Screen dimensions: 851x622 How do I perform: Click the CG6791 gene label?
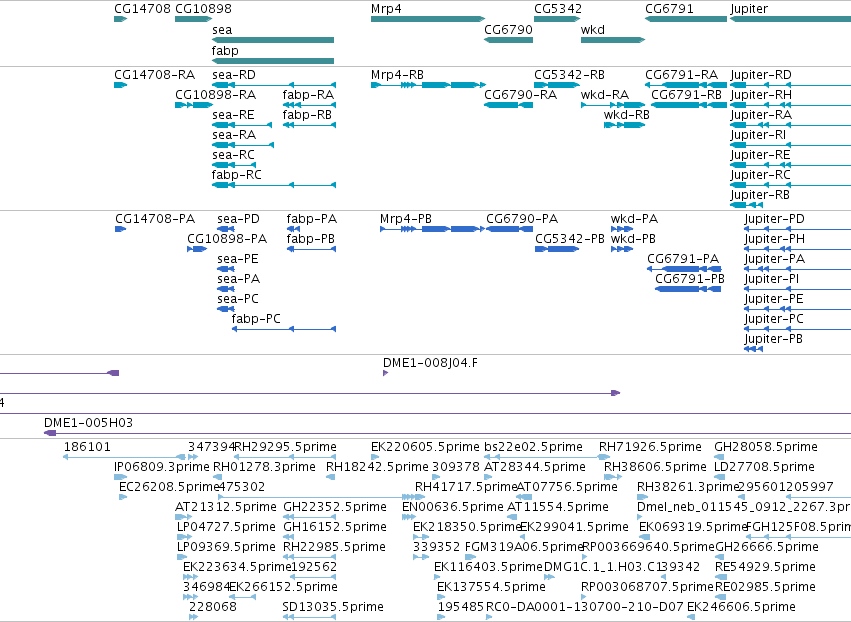click(669, 9)
